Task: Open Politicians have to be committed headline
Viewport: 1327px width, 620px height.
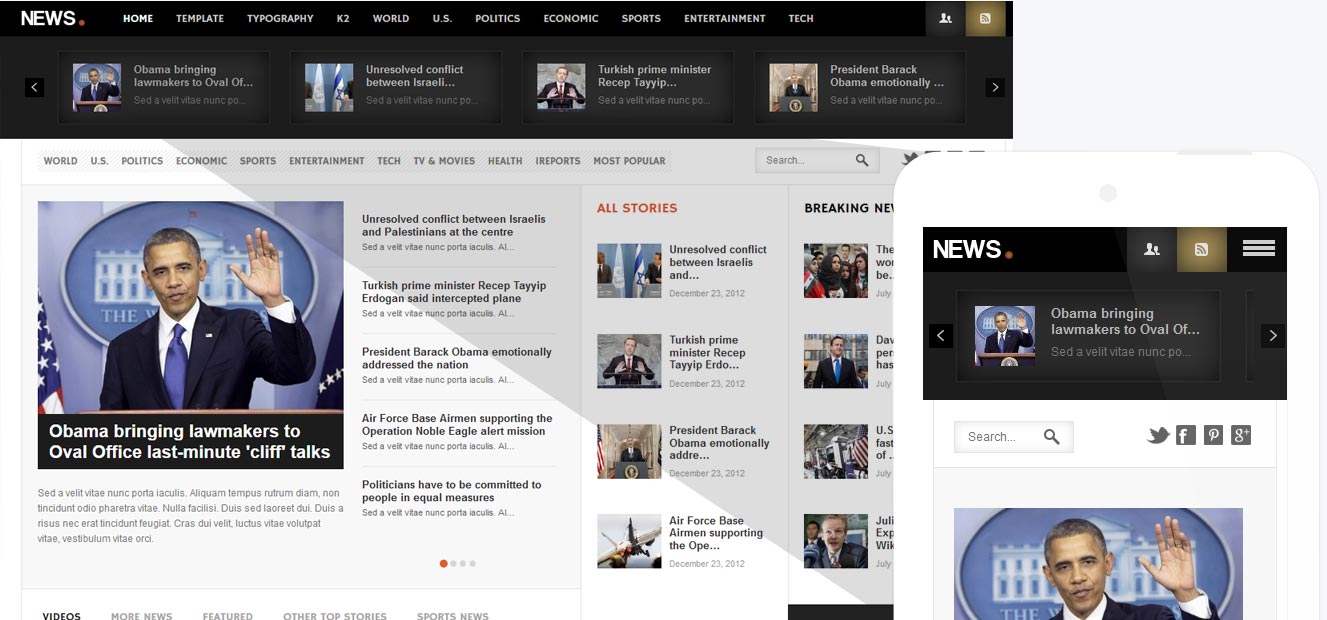Action: coord(452,491)
